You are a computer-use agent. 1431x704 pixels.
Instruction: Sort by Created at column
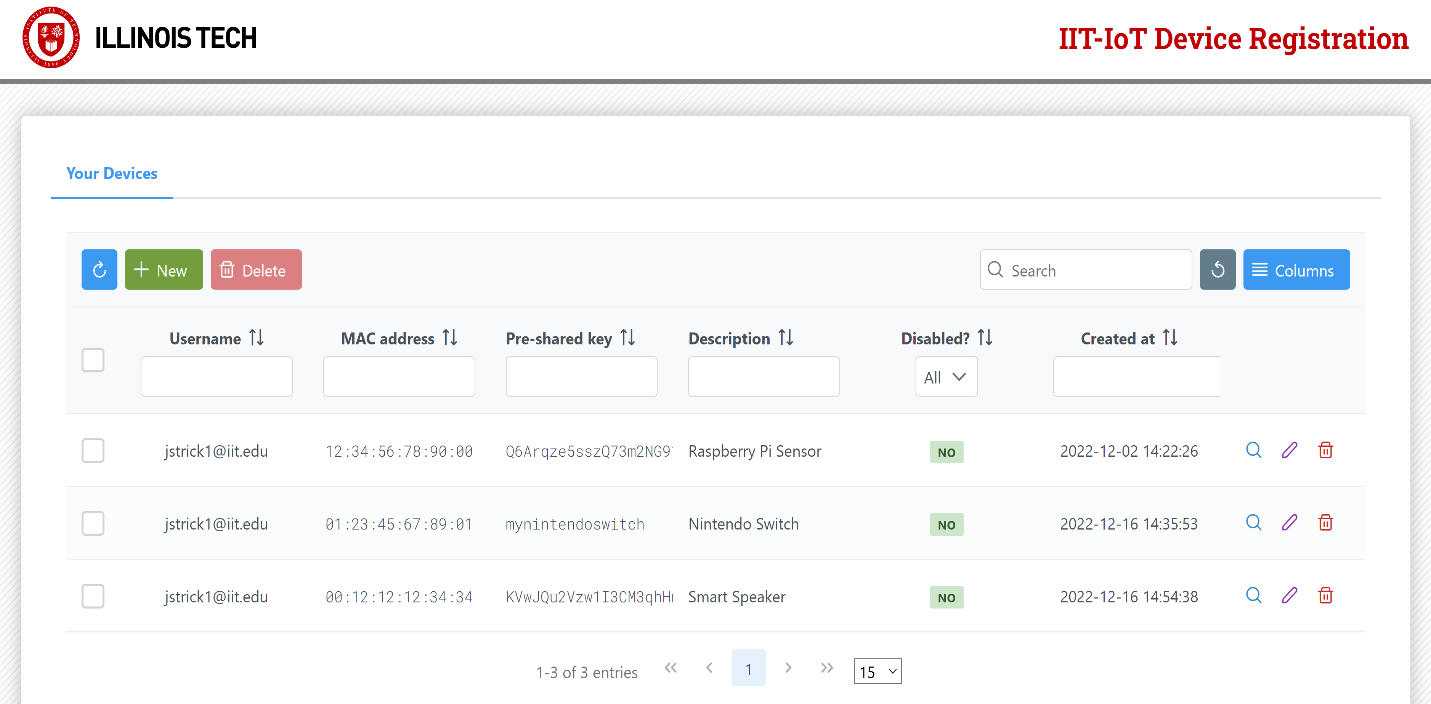(1170, 338)
